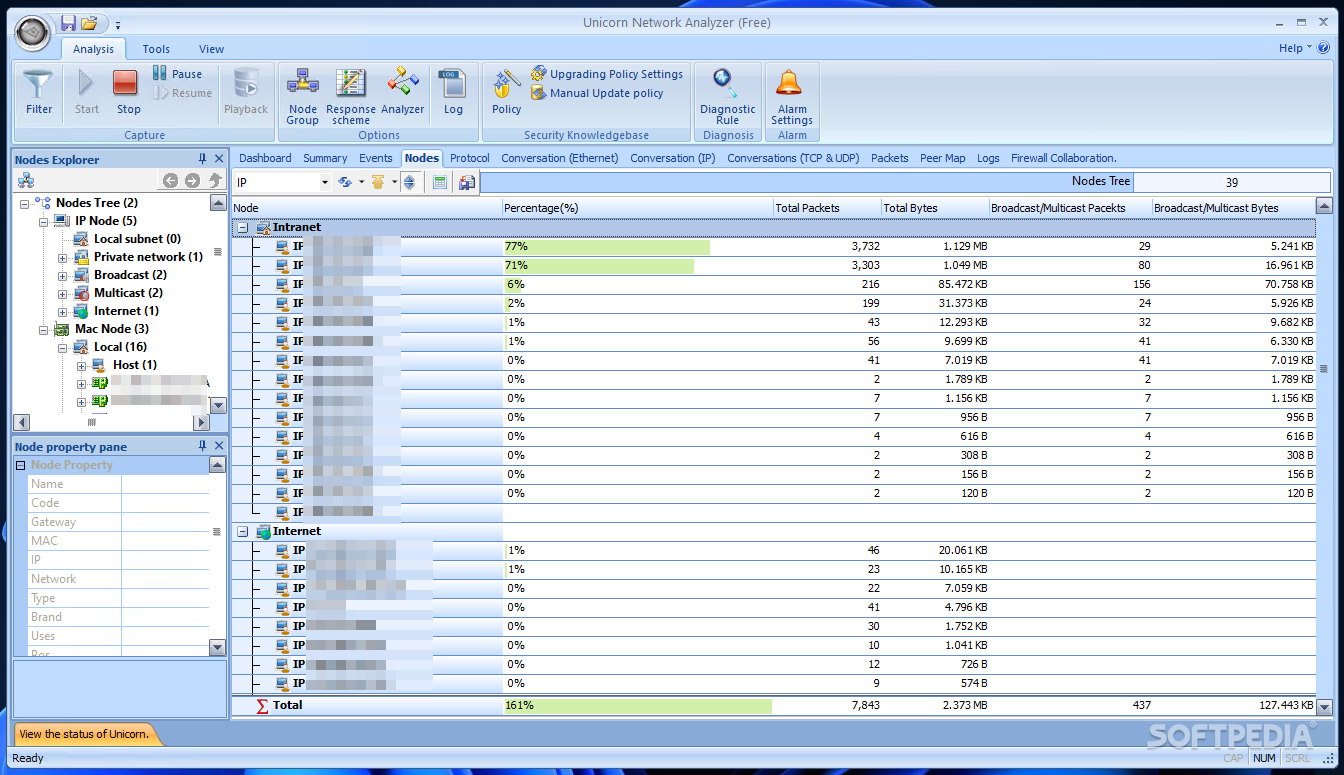The width and height of the screenshot is (1344, 775).
Task: Collapse the Internet group in table
Action: coord(243,532)
